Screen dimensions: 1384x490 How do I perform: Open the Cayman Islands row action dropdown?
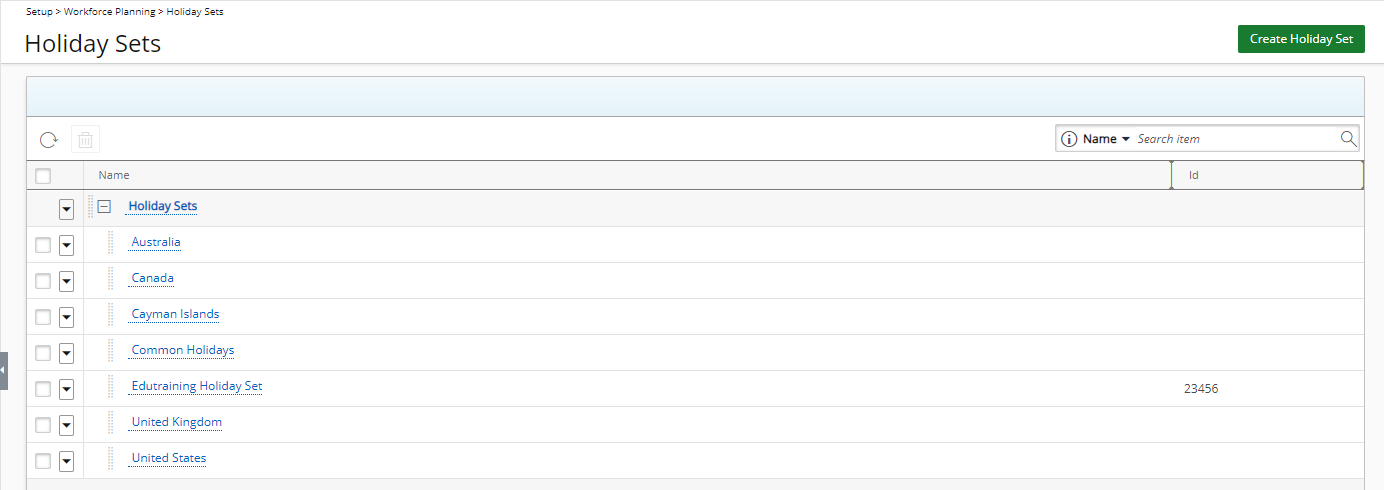[x=67, y=317]
